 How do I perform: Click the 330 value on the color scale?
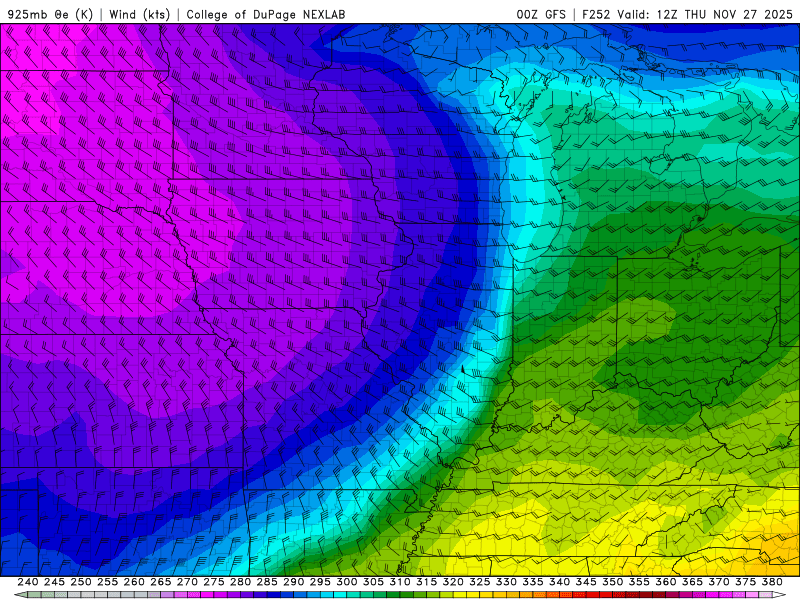tap(506, 582)
